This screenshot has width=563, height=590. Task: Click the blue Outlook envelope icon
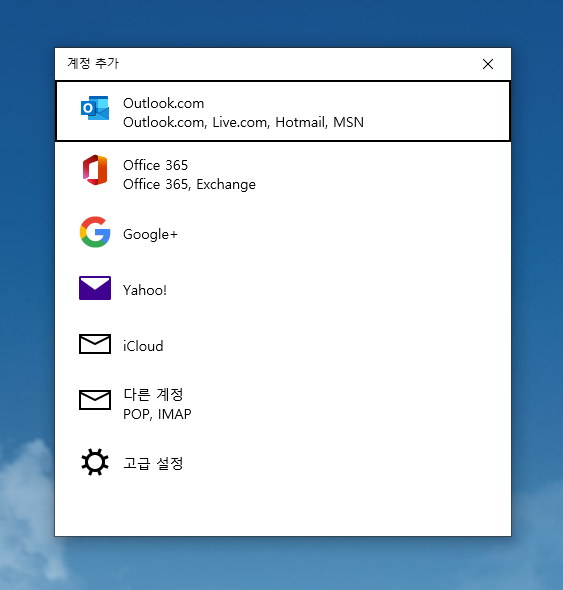tap(95, 108)
